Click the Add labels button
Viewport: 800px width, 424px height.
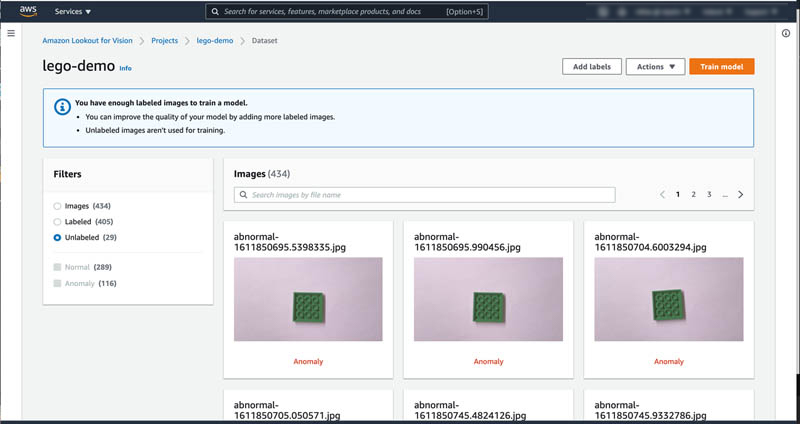[592, 66]
